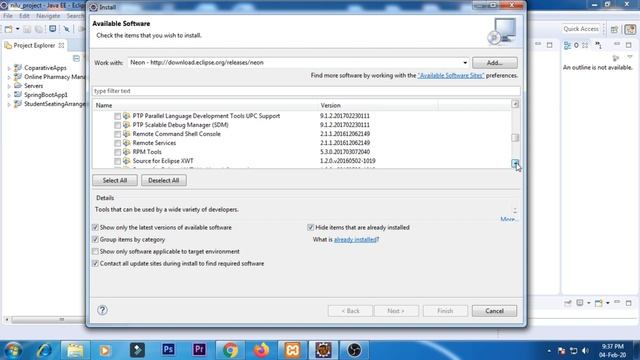Screen dimensions: 640x360
Task: Open the Work with site dropdown arrow
Action: tap(465, 63)
